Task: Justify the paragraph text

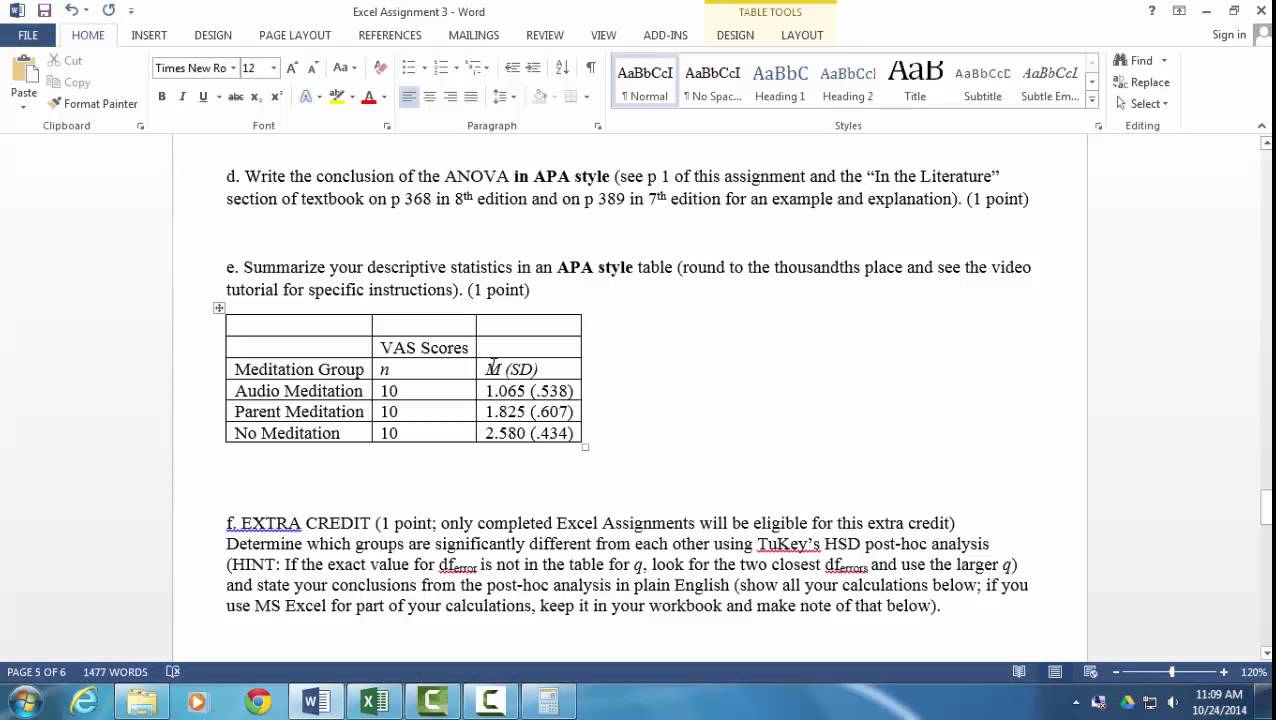Action: 472,97
